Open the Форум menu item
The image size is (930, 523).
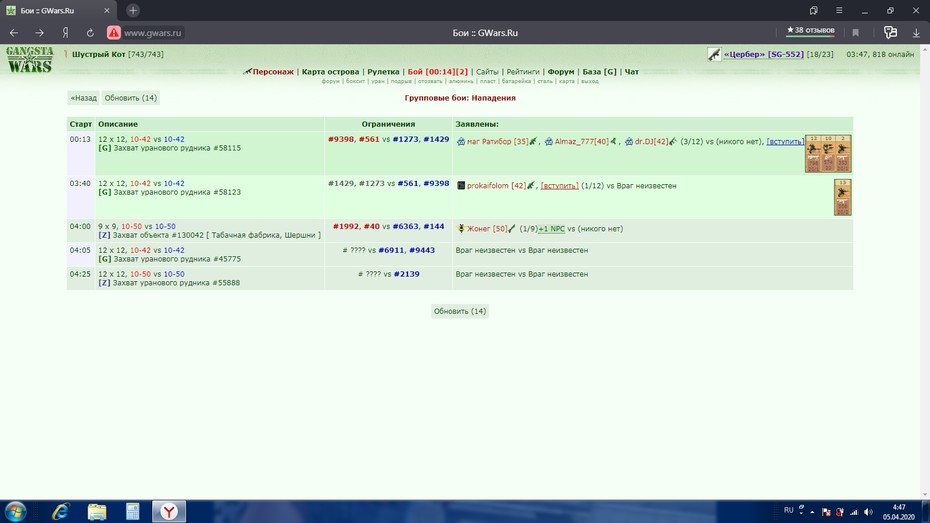pos(560,72)
